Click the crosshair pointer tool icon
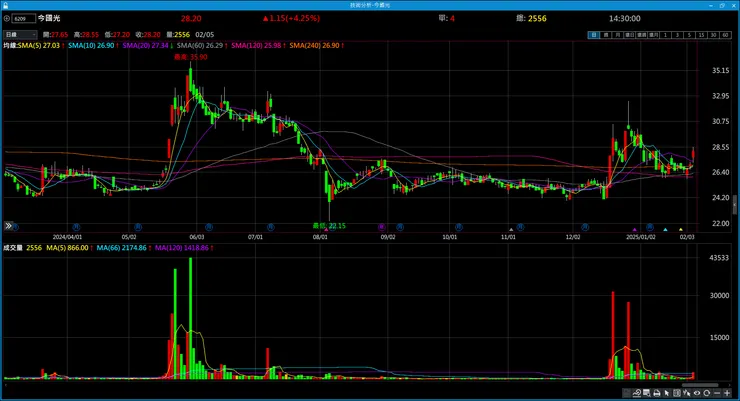Screen dimensions: 740x401 (687, 393)
